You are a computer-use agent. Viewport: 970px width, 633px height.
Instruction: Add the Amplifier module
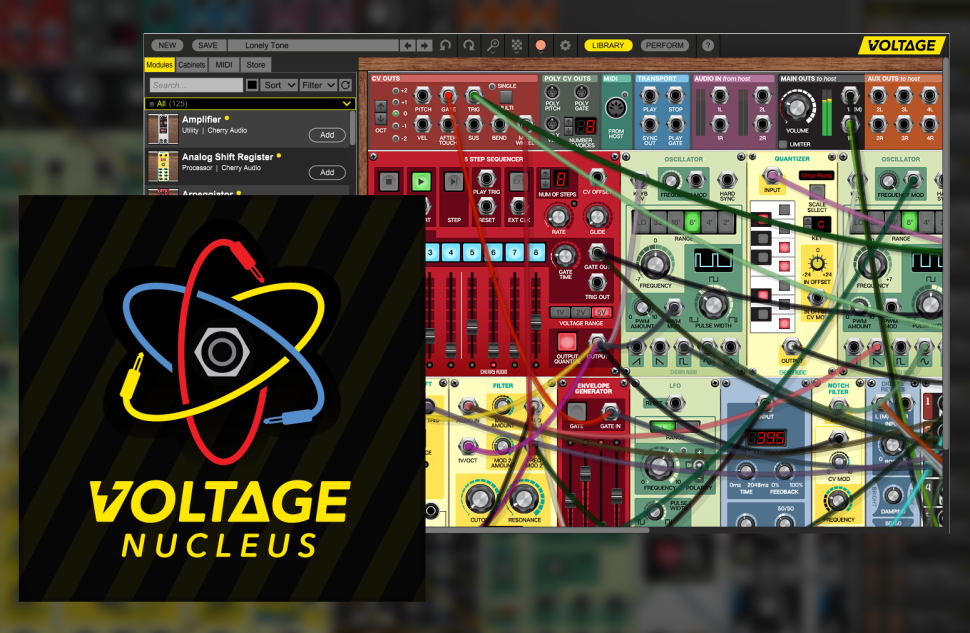[x=326, y=135]
